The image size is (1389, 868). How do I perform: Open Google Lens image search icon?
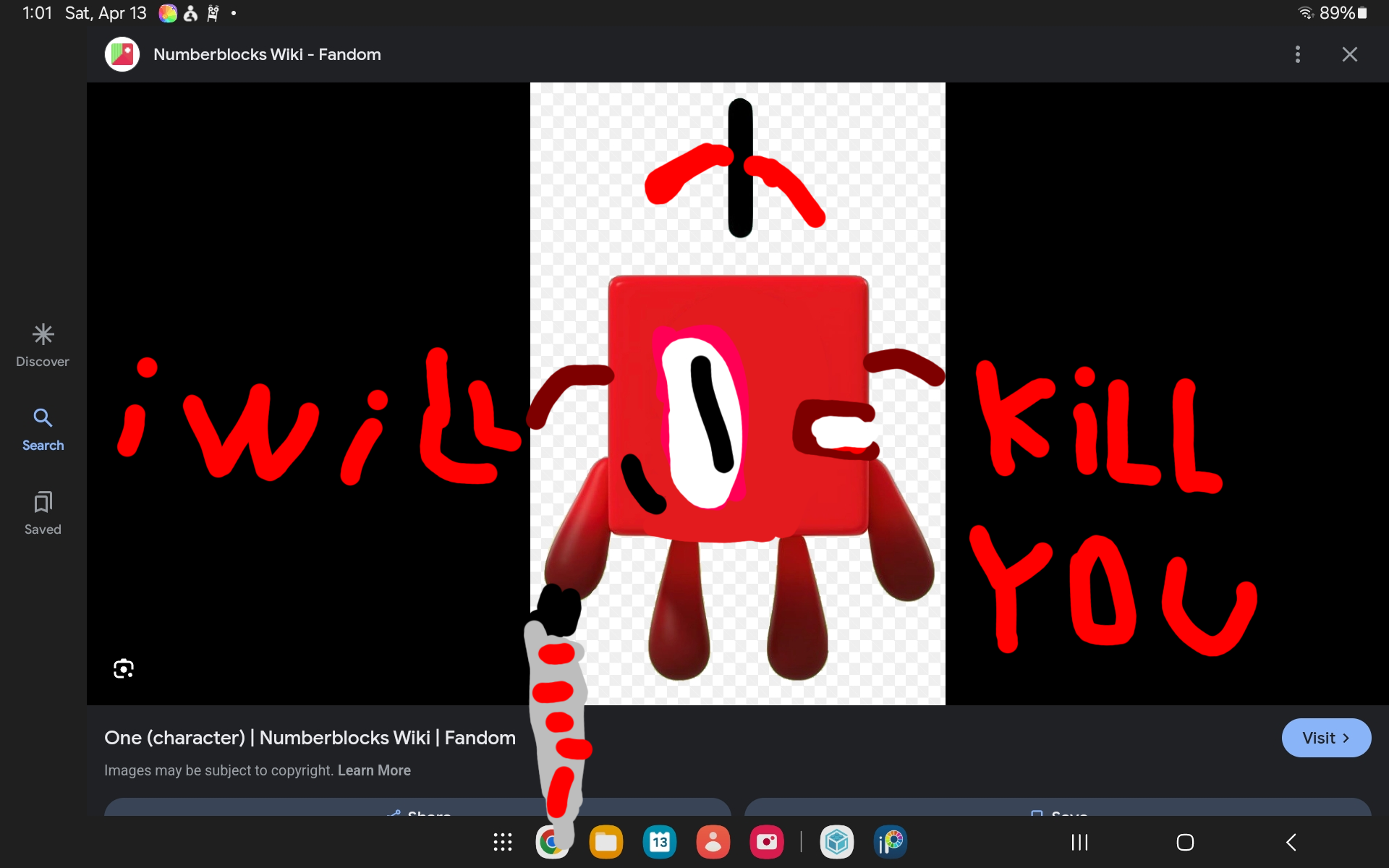pos(124,668)
